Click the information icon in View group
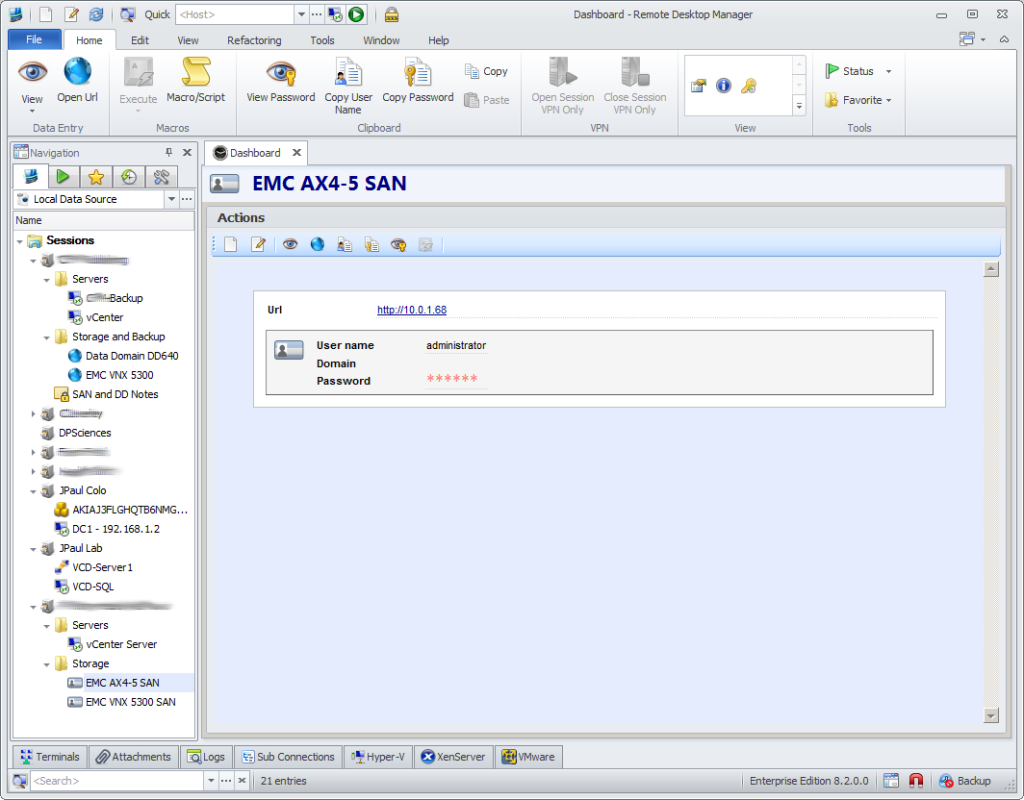Screen dimensions: 1024x800 tap(723, 86)
